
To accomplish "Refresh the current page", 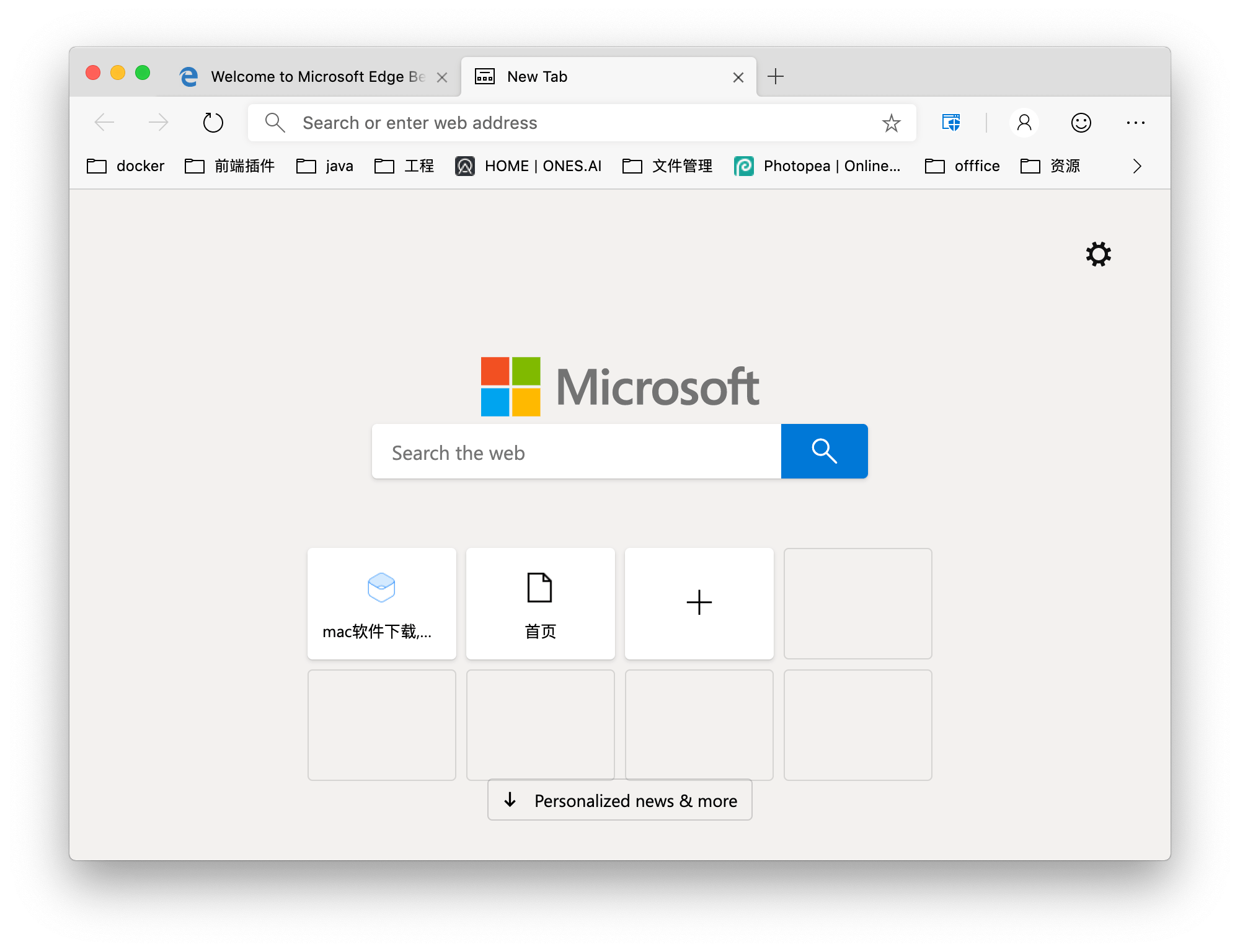I will (x=213, y=122).
